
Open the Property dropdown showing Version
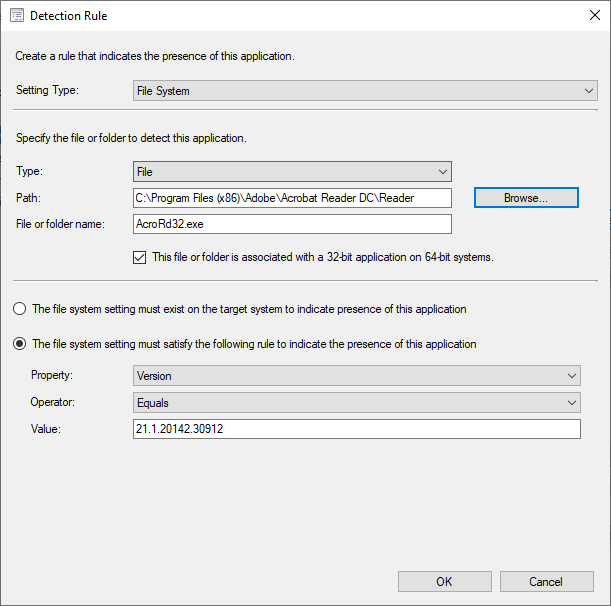click(357, 376)
